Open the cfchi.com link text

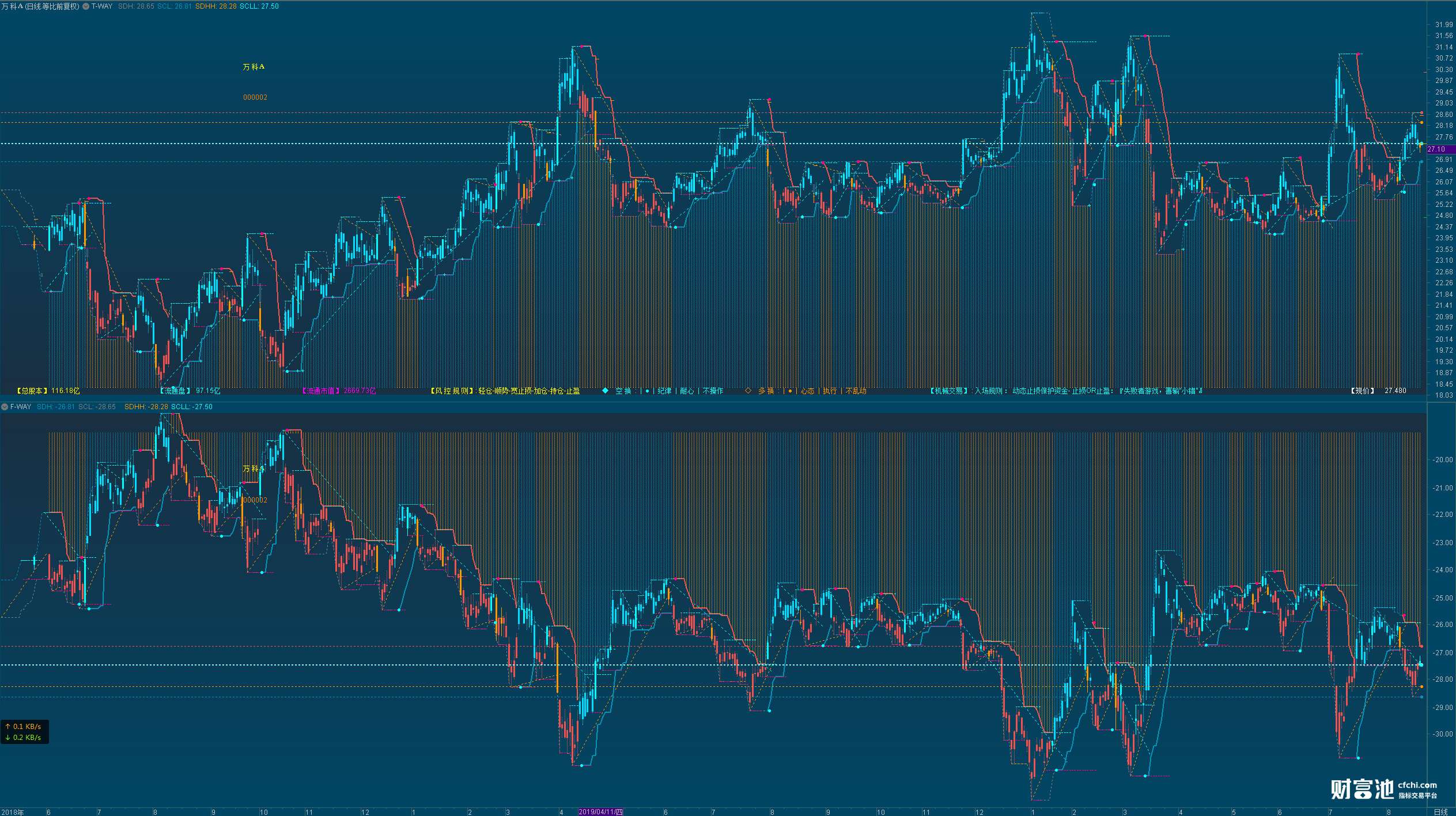click(x=1417, y=785)
